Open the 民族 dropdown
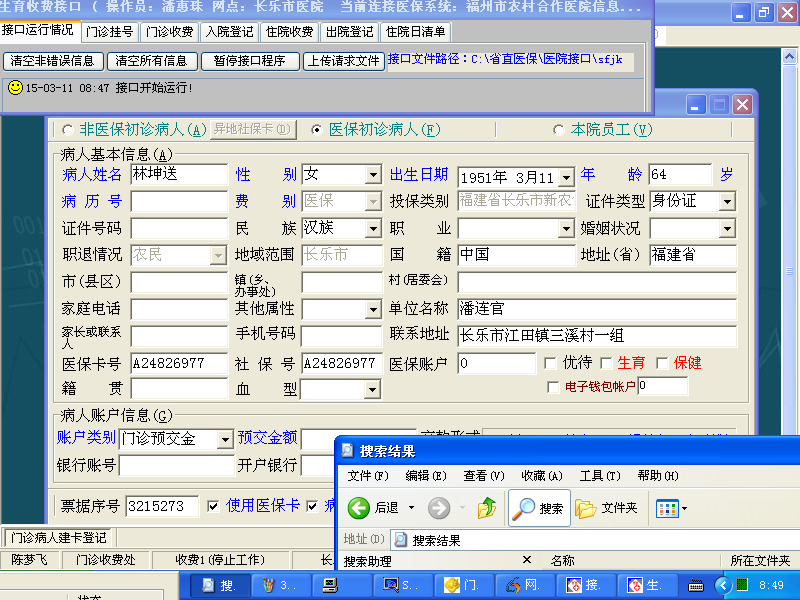The width and height of the screenshot is (800, 600). (373, 228)
